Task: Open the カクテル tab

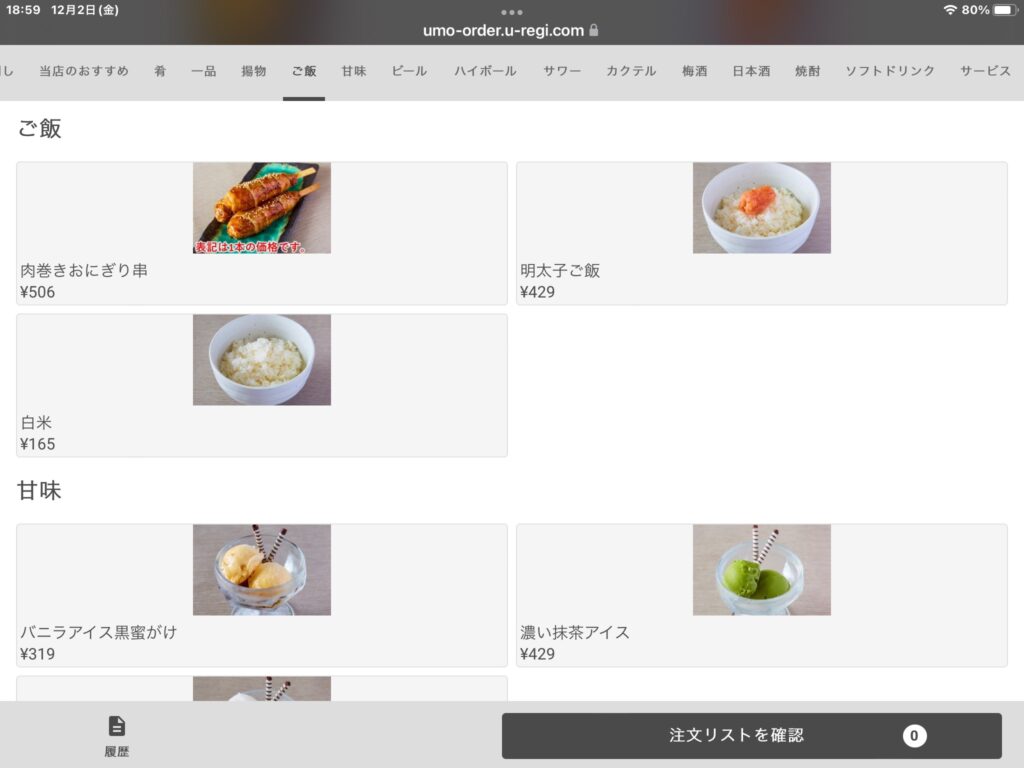Action: tap(631, 71)
